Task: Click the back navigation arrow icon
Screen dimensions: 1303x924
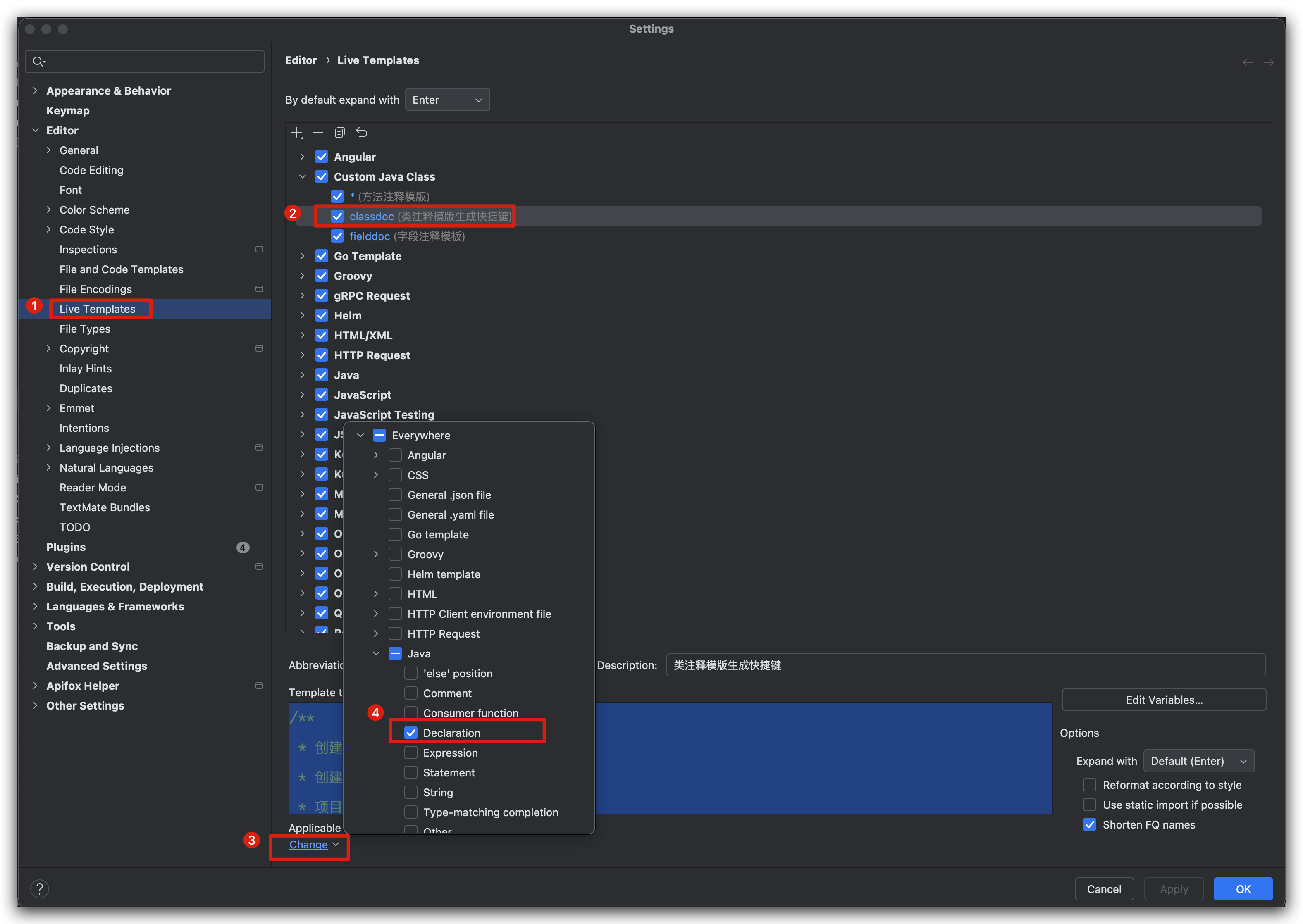Action: point(1247,62)
